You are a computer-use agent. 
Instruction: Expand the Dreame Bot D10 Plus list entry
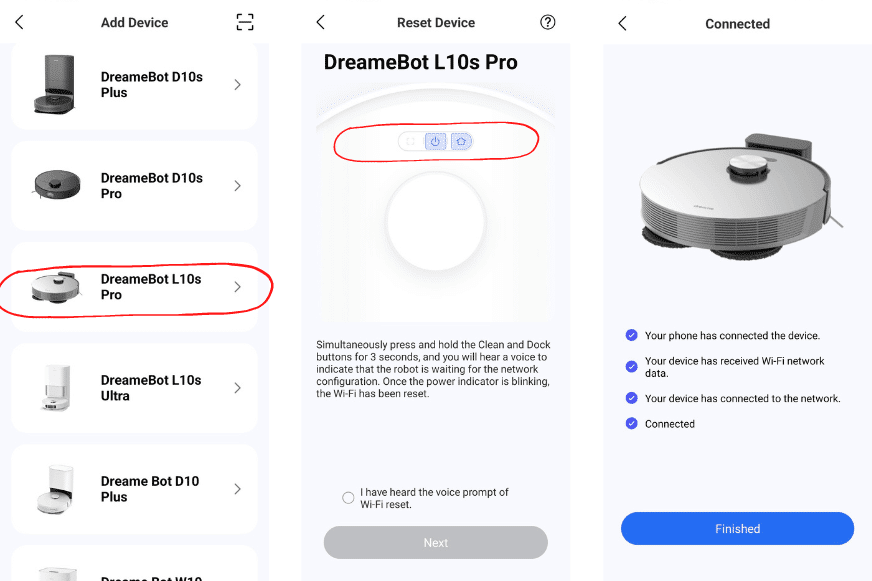coord(237,488)
